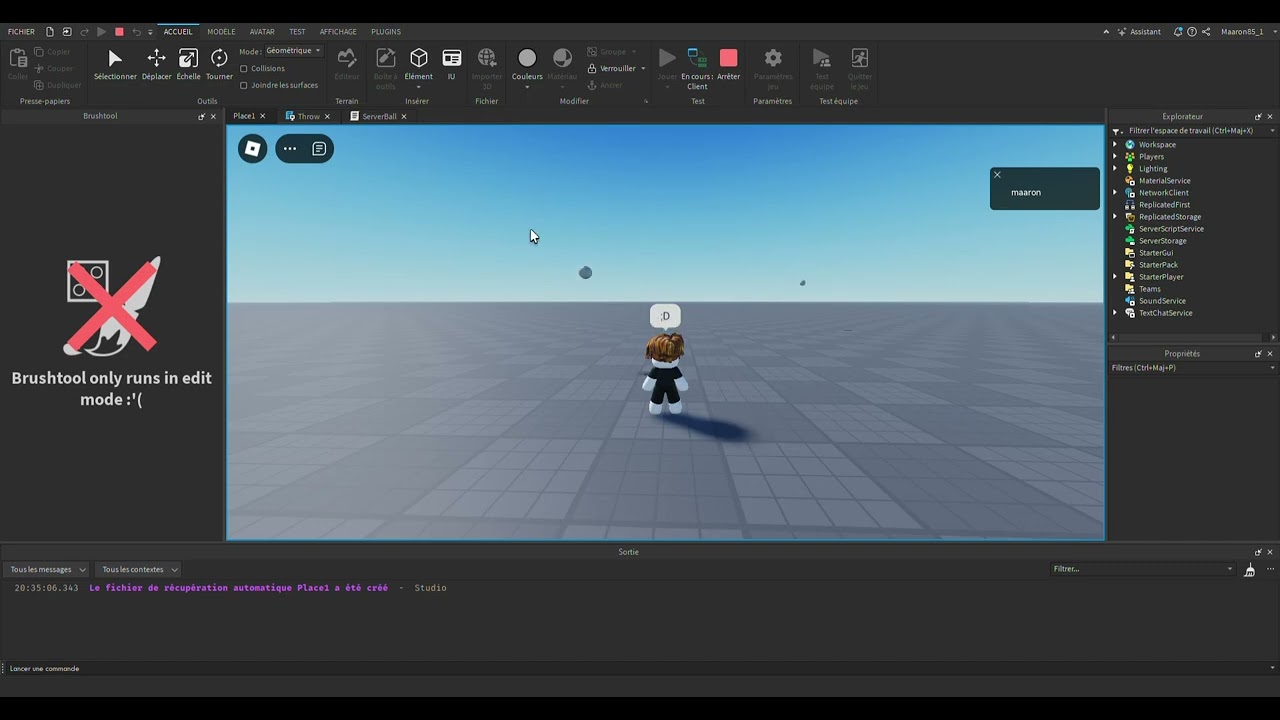Image resolution: width=1280 pixels, height=720 pixels.
Task: Click the En cours: Client view switcher
Action: [697, 68]
